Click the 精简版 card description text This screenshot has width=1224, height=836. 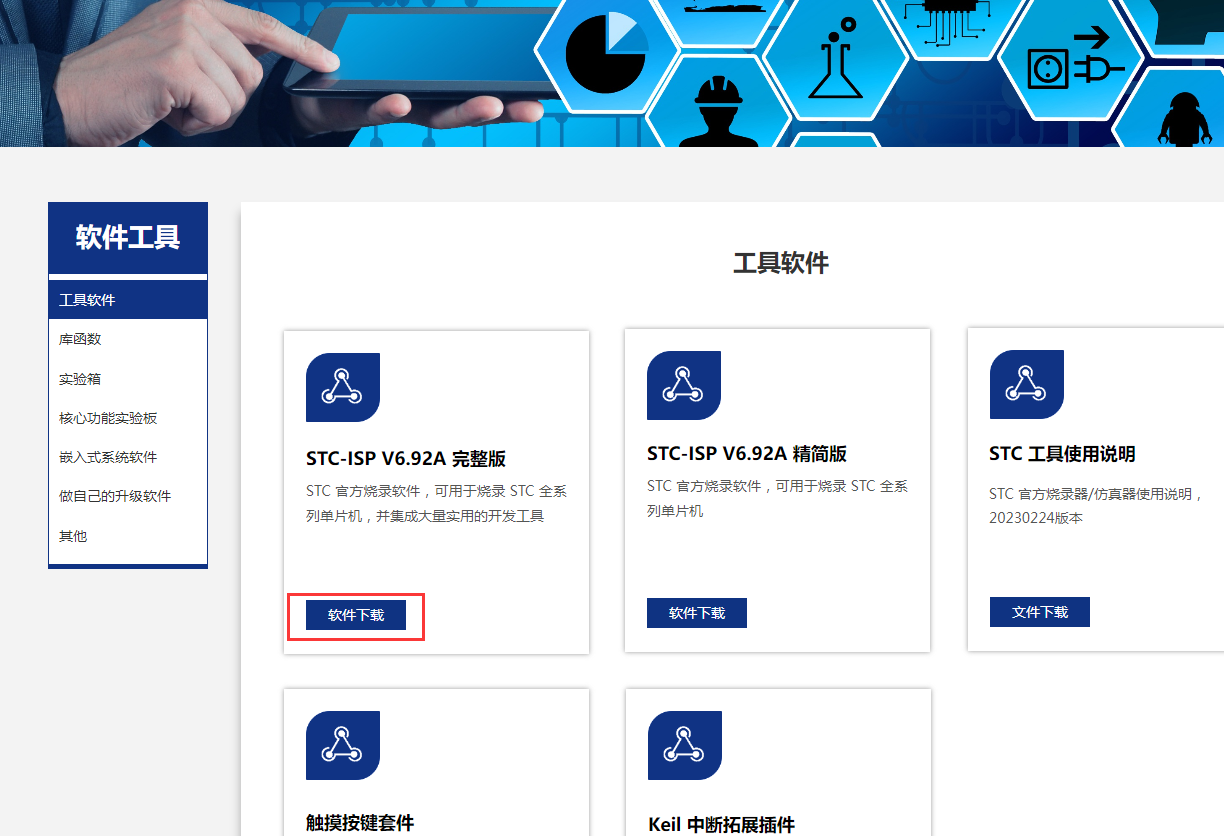[778, 498]
